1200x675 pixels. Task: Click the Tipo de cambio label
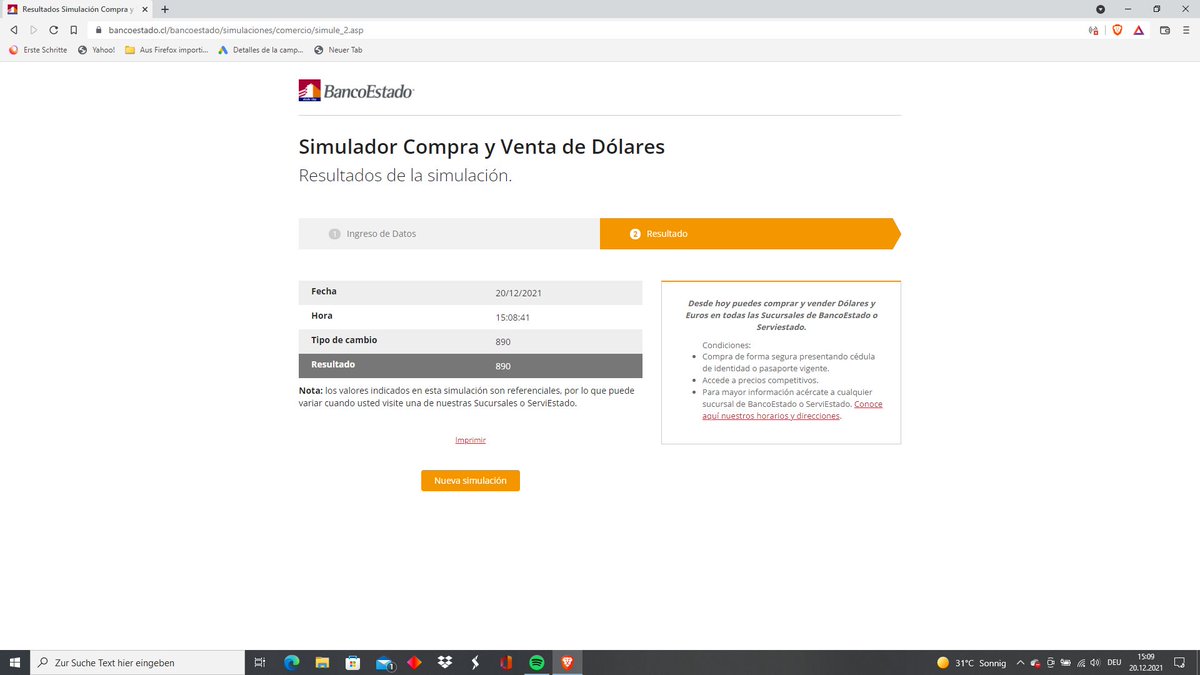tap(344, 340)
